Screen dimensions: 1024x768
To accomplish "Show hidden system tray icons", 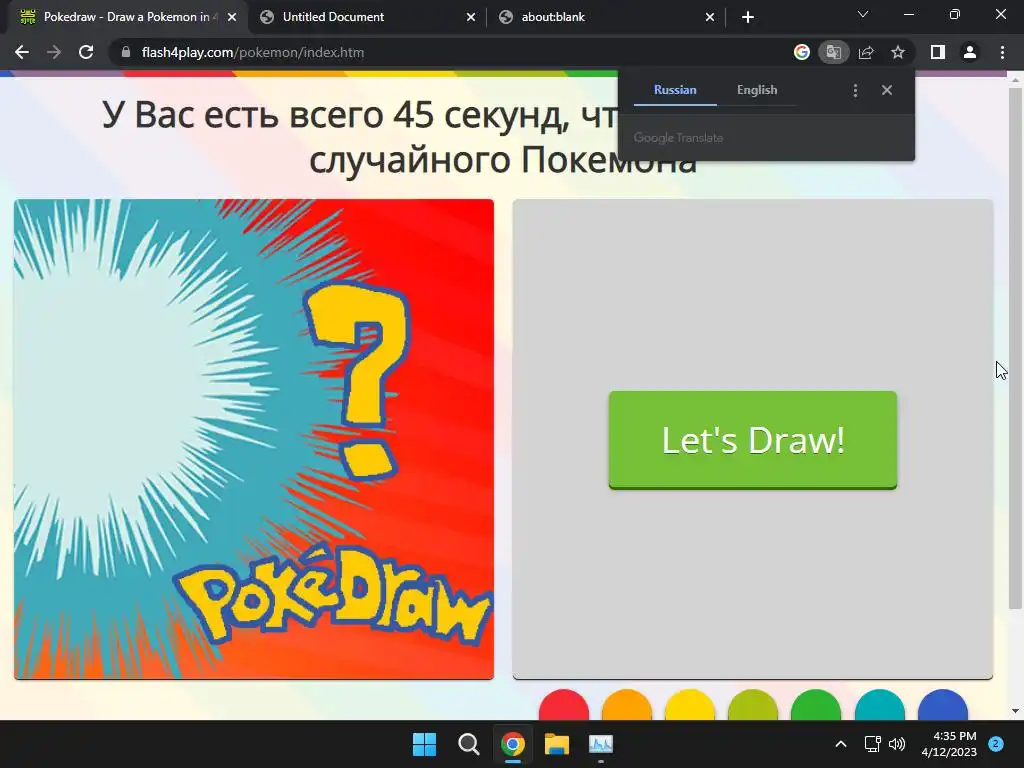I will (841, 744).
